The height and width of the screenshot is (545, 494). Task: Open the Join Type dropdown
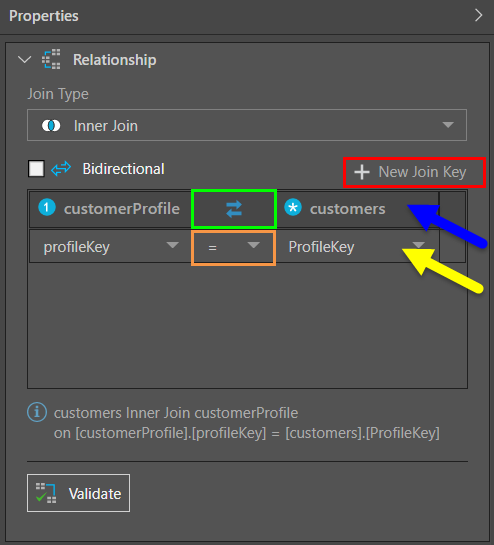point(247,125)
